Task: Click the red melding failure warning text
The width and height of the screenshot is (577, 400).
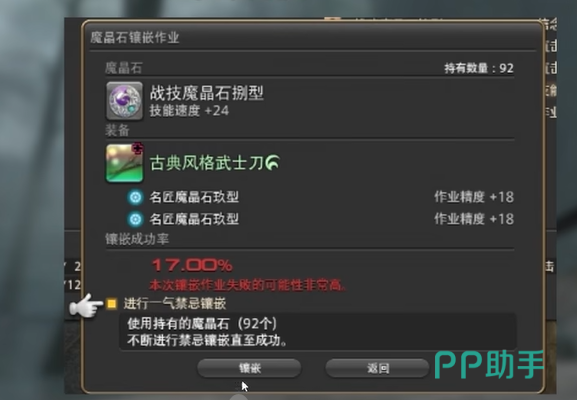Action: point(247,285)
